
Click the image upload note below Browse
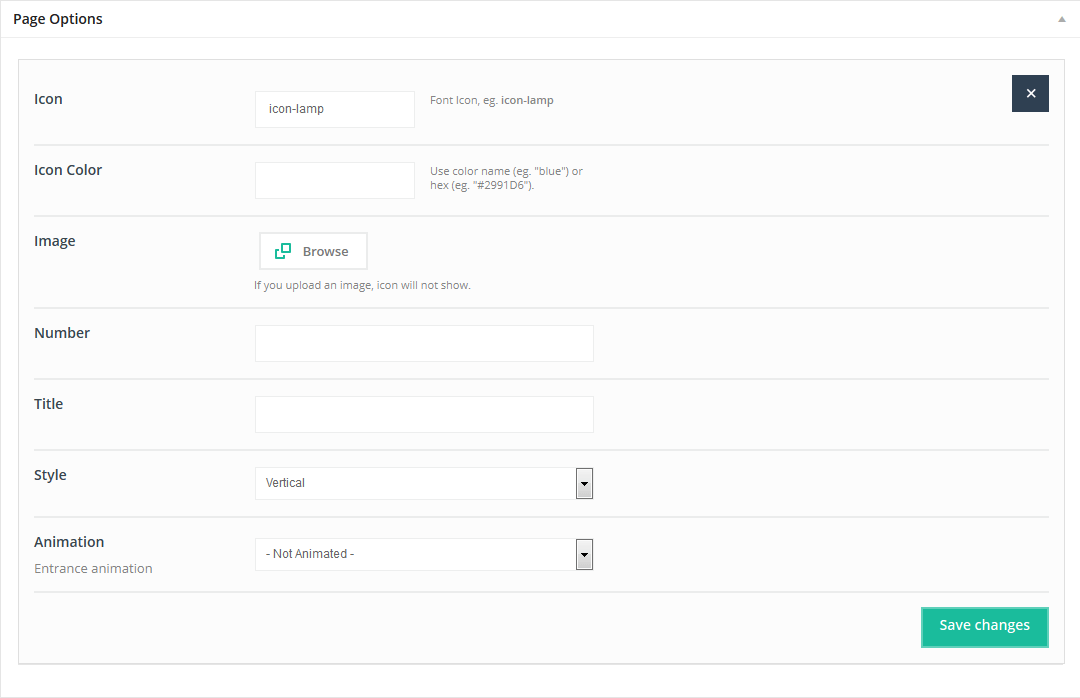(362, 285)
